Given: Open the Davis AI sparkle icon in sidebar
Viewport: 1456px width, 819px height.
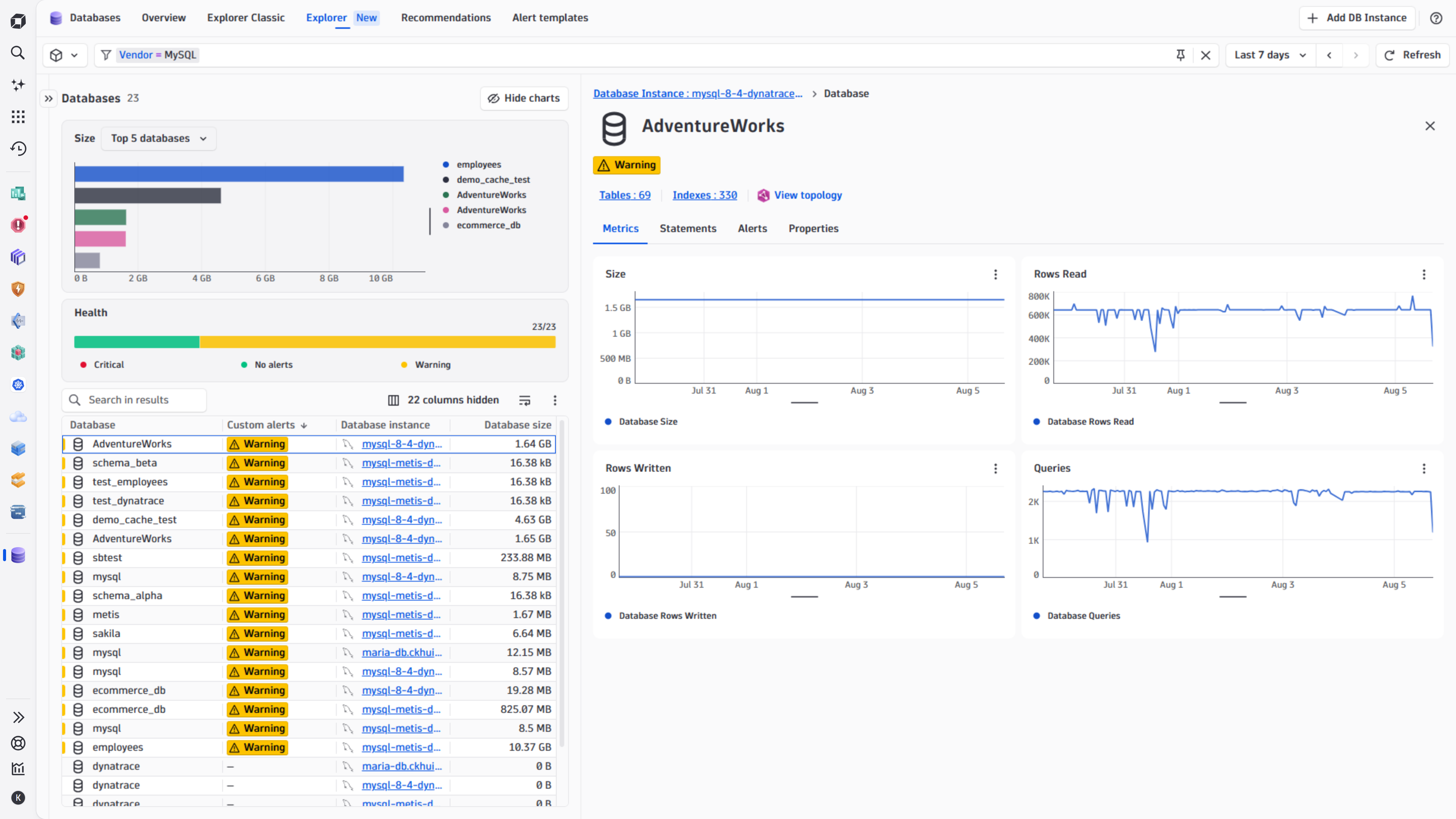Looking at the screenshot, I should coord(18,85).
